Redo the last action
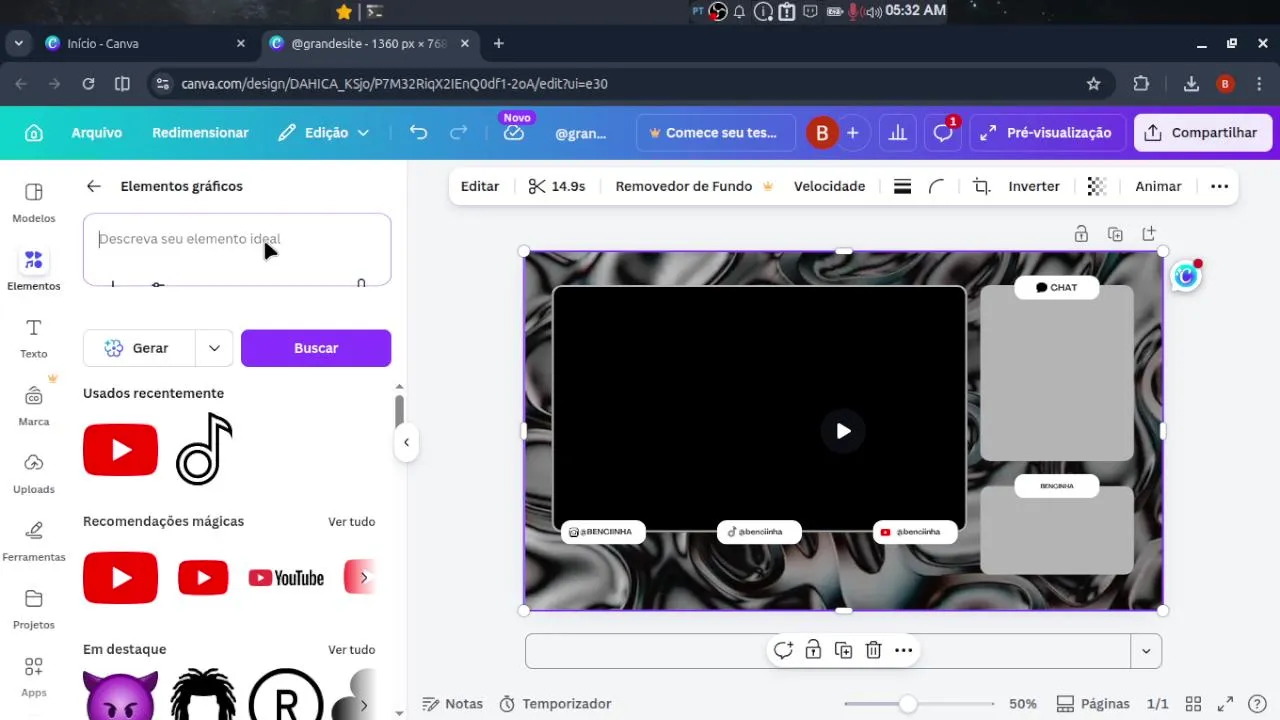Screen dimensions: 1280x720 coord(459,133)
